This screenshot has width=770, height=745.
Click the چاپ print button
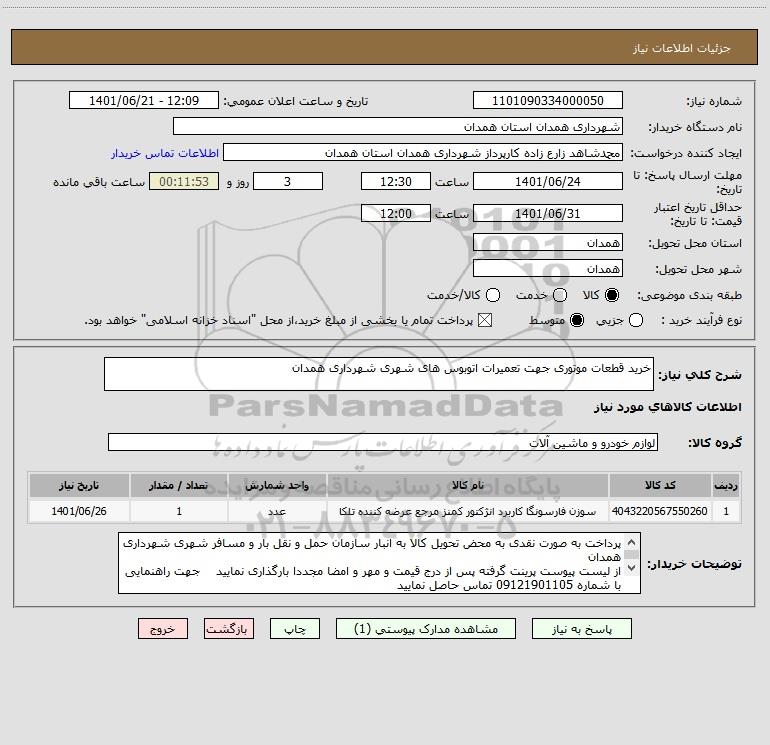coord(295,629)
